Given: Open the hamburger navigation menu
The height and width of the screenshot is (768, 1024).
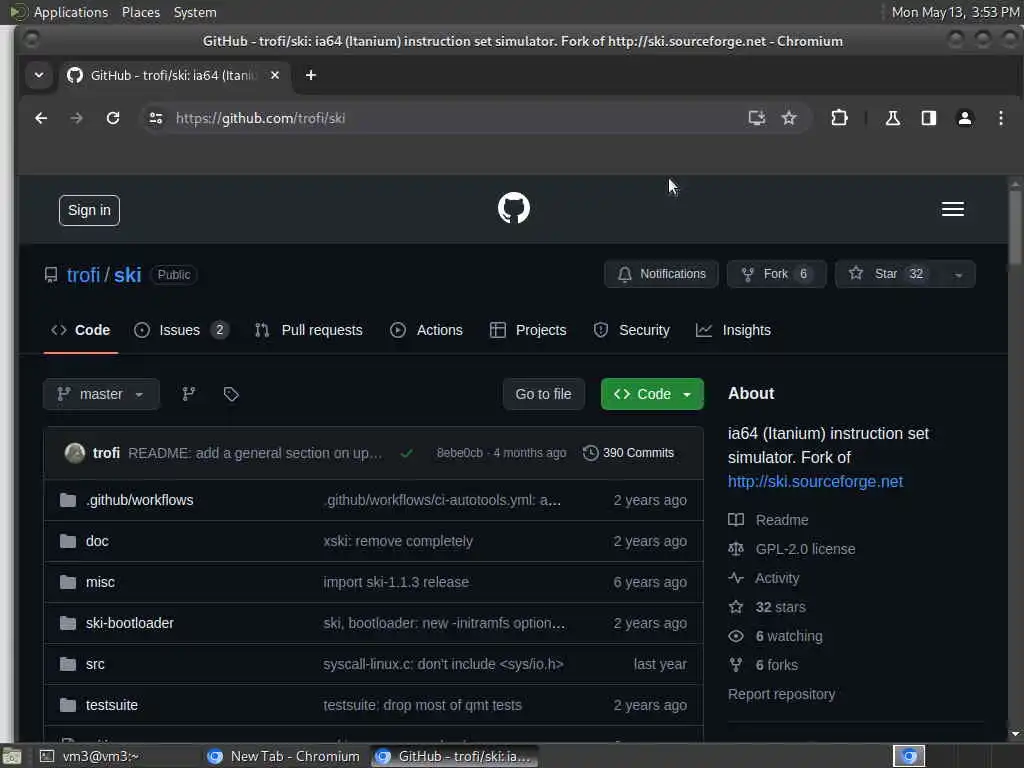Looking at the screenshot, I should coord(952,209).
